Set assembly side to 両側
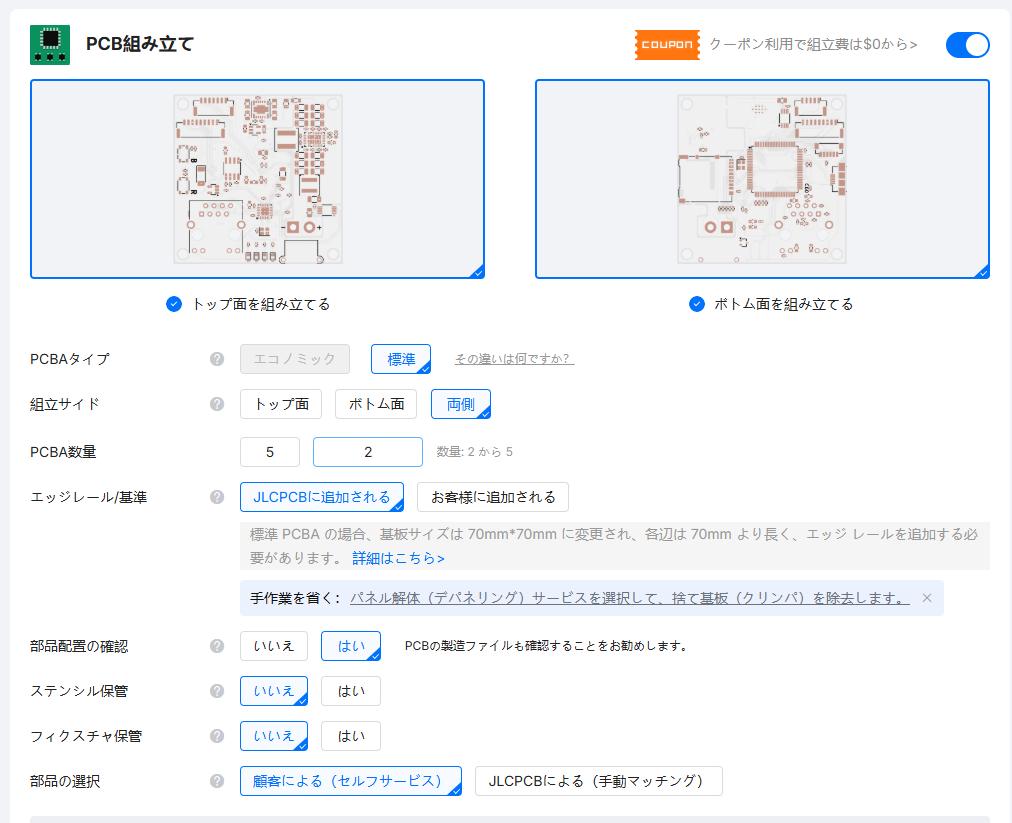This screenshot has width=1012, height=823. point(461,404)
